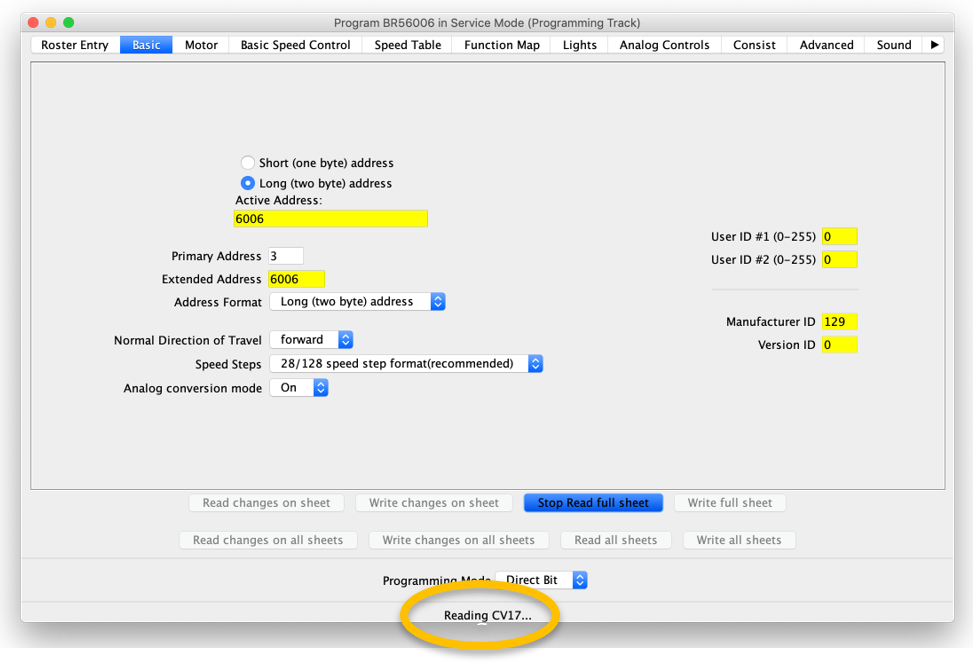The image size is (973, 663).
Task: Open Normal Direction of Travel dropdown
Action: [x=312, y=340]
